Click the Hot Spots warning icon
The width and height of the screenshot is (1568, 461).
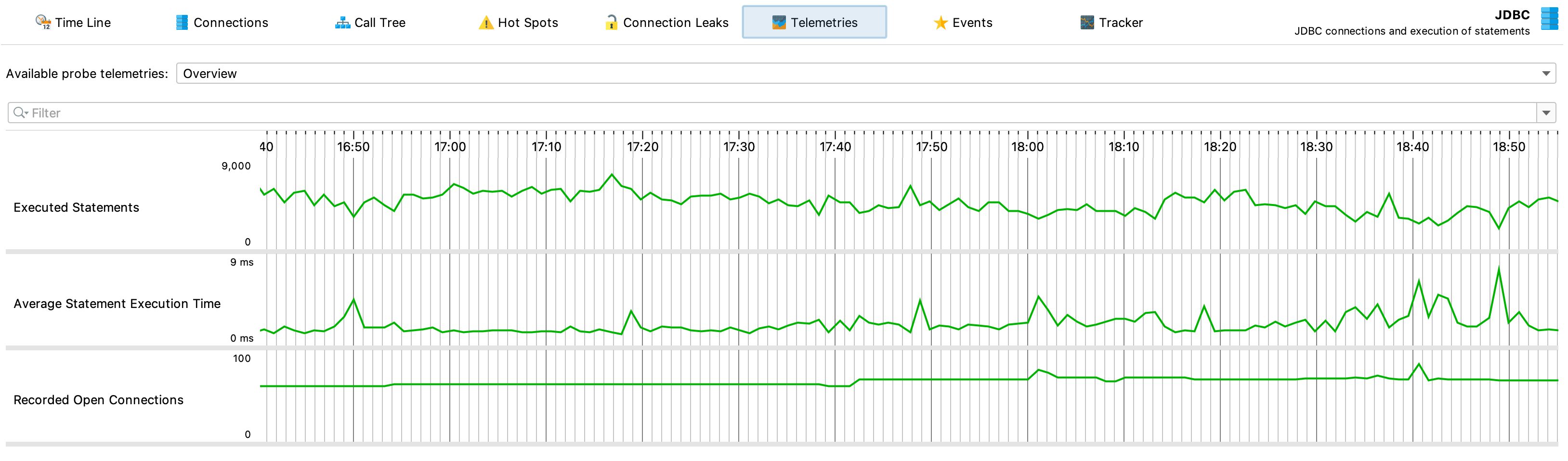tap(486, 23)
